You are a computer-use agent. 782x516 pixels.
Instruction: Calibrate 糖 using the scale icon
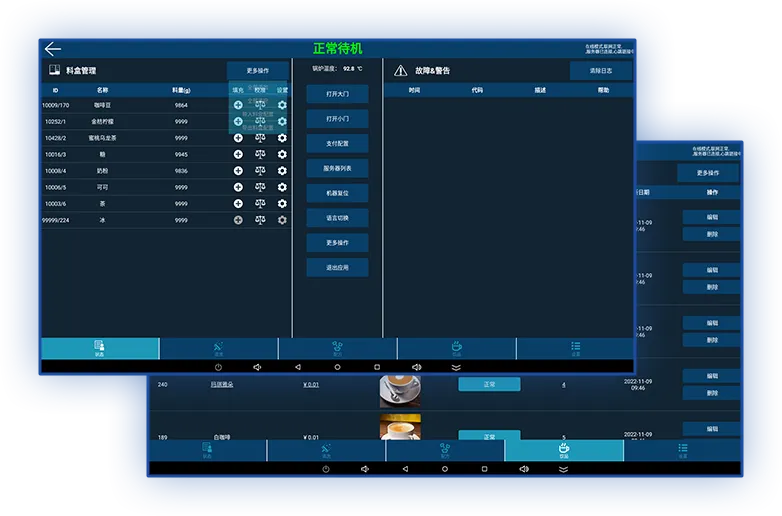260,155
